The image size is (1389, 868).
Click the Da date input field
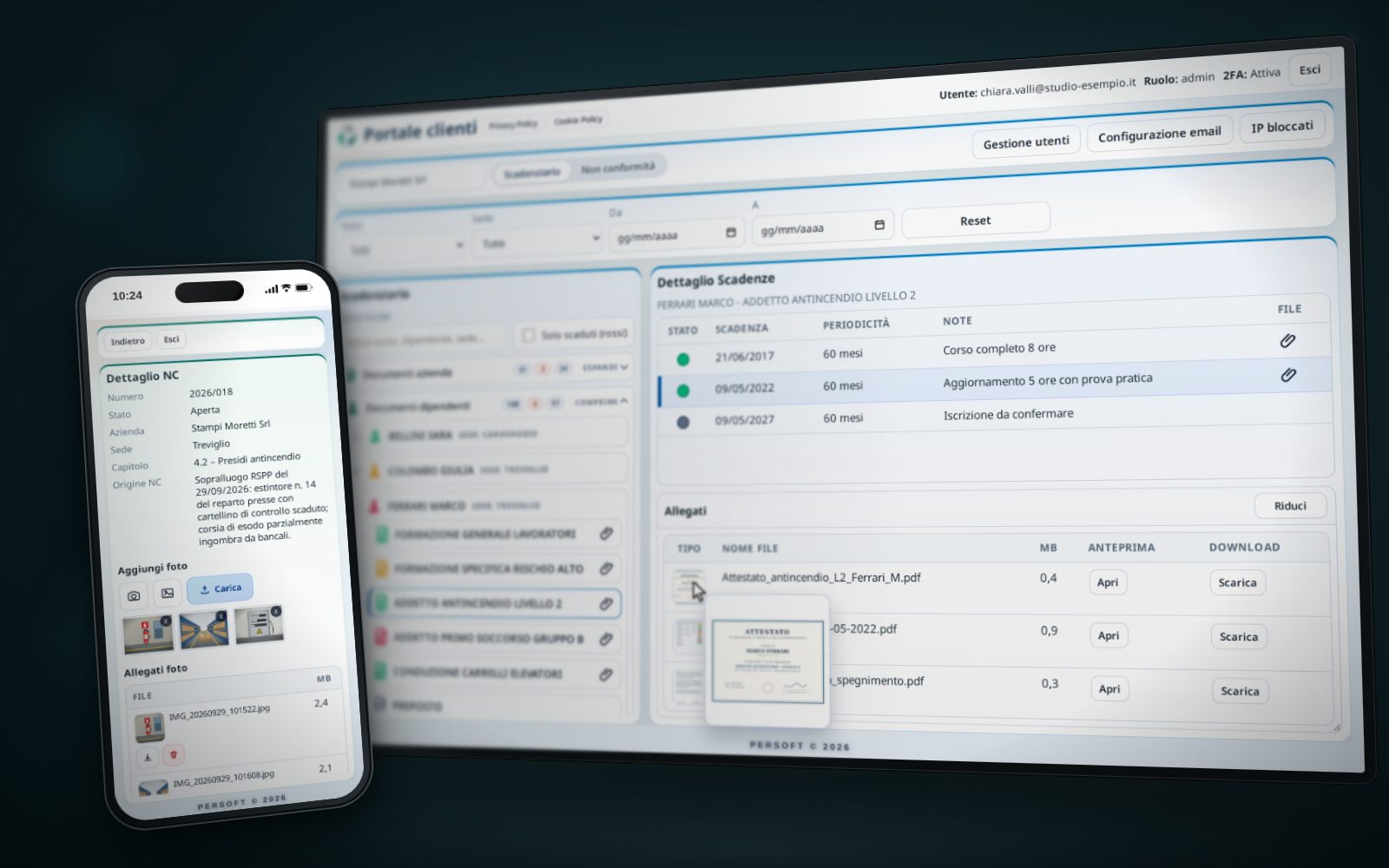coord(675,235)
